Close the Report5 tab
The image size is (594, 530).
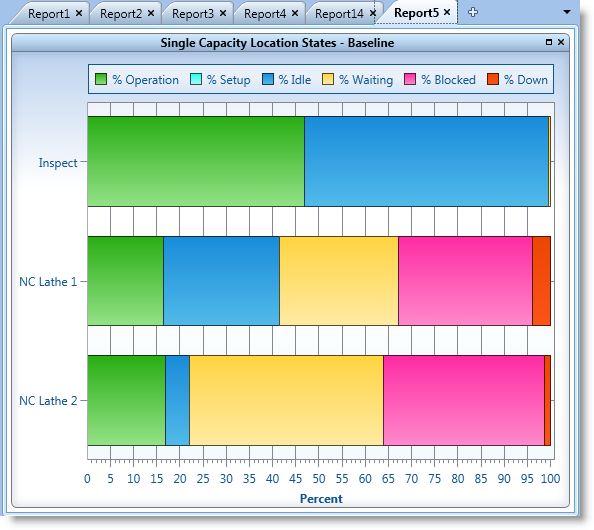click(x=447, y=13)
